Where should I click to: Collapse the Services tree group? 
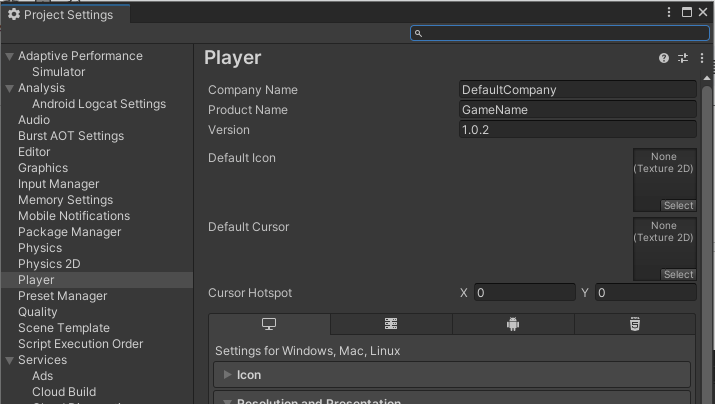[x=9, y=361]
